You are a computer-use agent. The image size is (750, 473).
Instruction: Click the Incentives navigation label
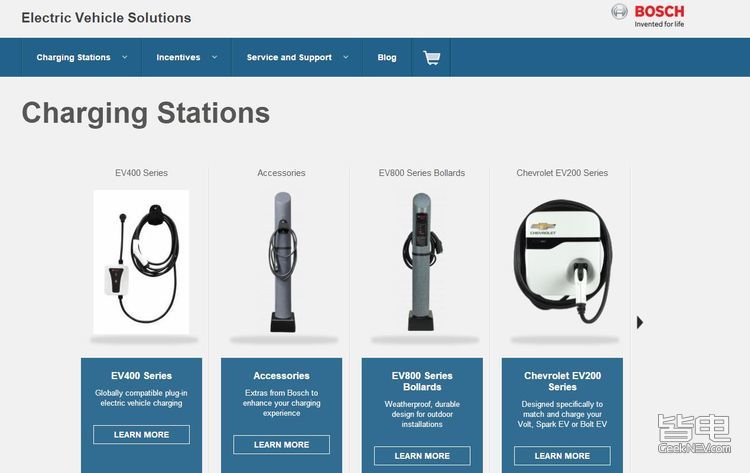coord(178,58)
